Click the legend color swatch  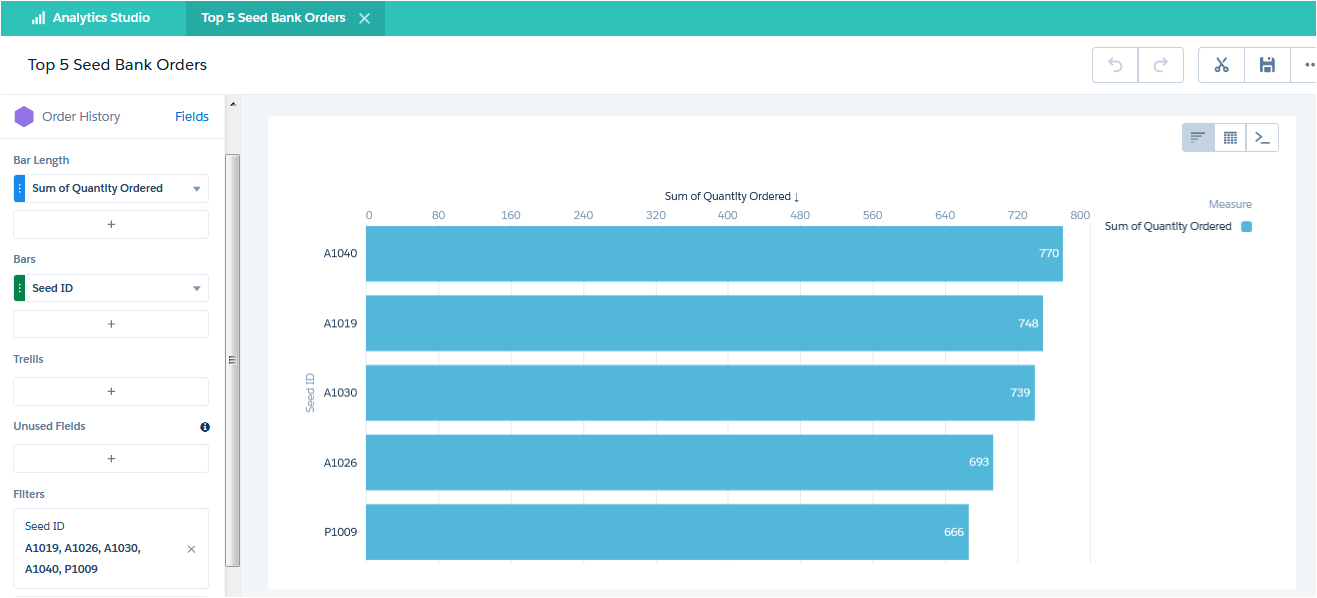point(1246,227)
